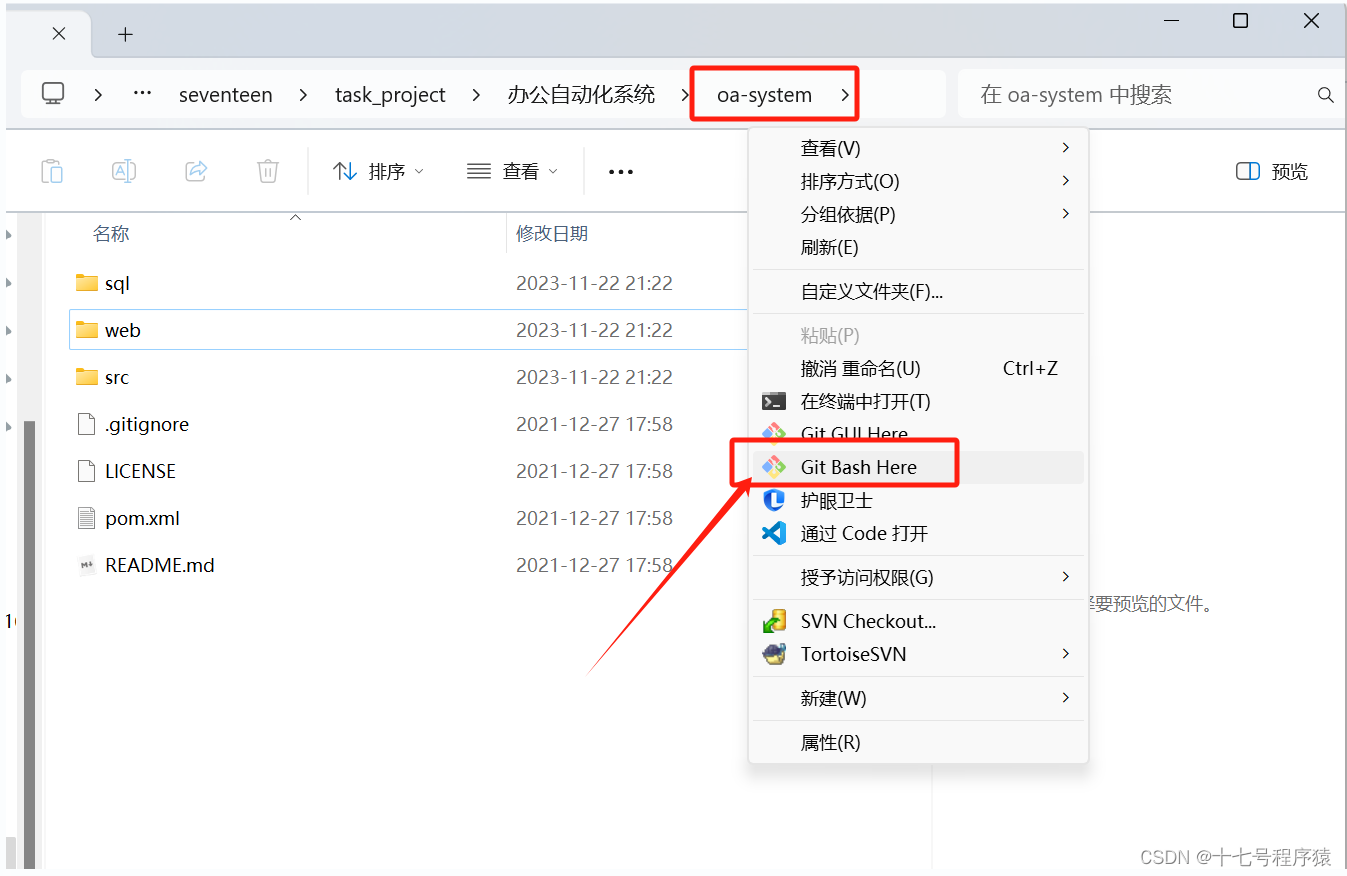Image resolution: width=1347 pixels, height=876 pixels.
Task: Click the task_project breadcrumb
Action: pos(390,95)
